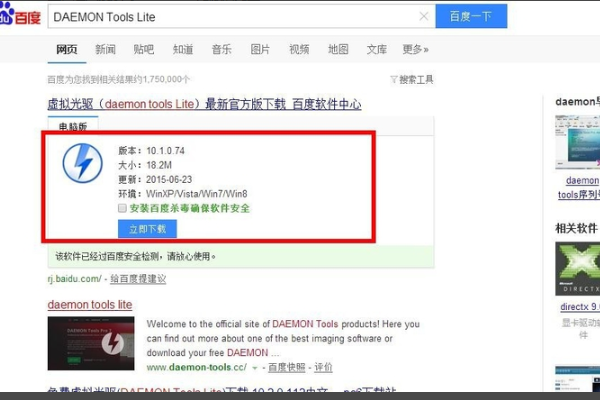
Task: Expand the 更多 (More) menu
Action: pos(415,49)
